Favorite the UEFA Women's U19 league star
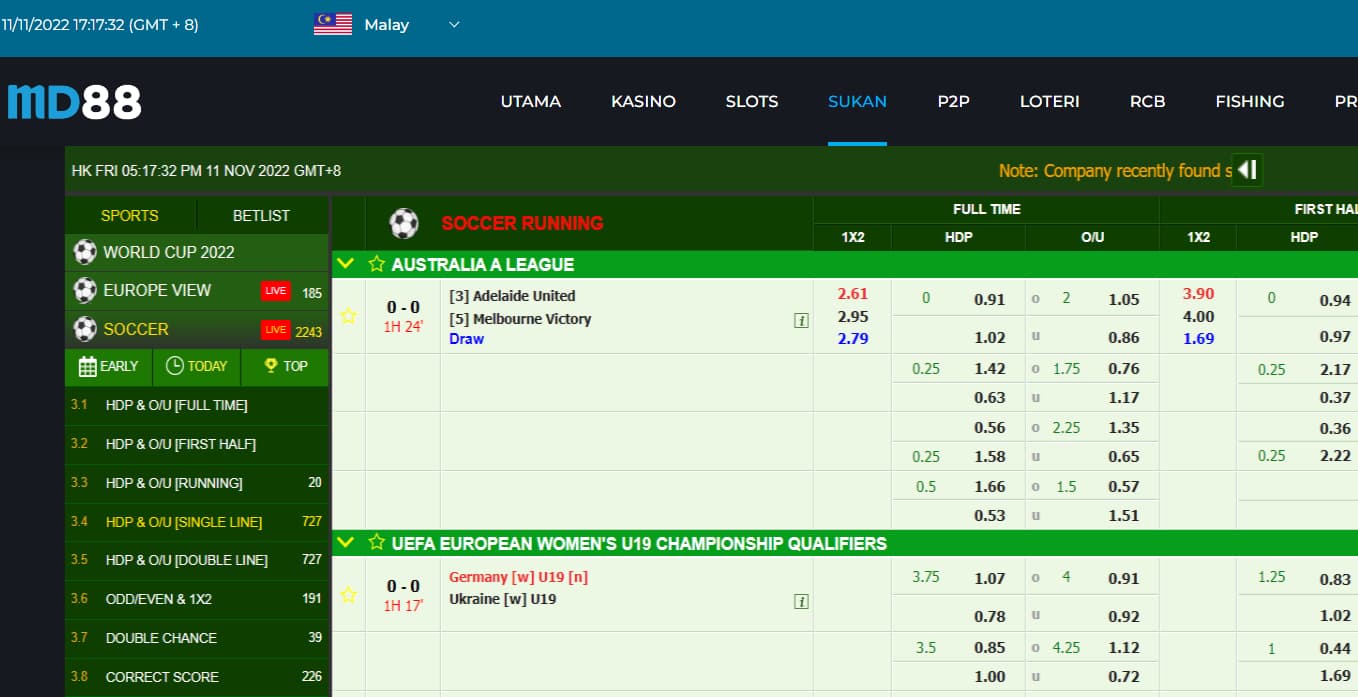The width and height of the screenshot is (1358, 697). coord(376,544)
